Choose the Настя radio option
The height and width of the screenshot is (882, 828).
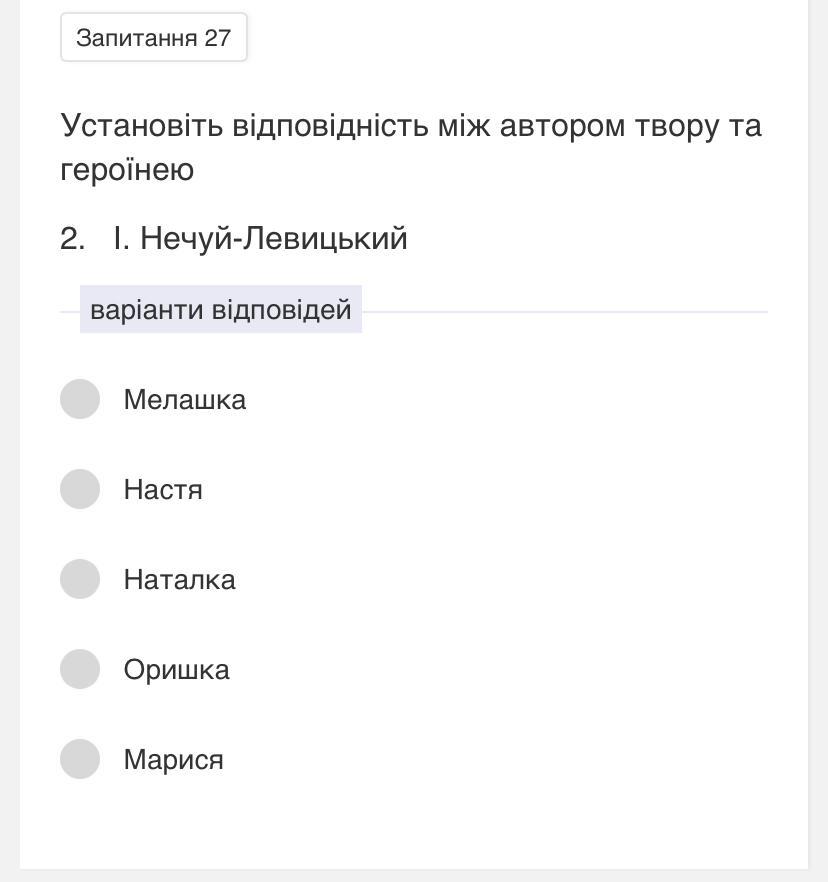coord(80,489)
